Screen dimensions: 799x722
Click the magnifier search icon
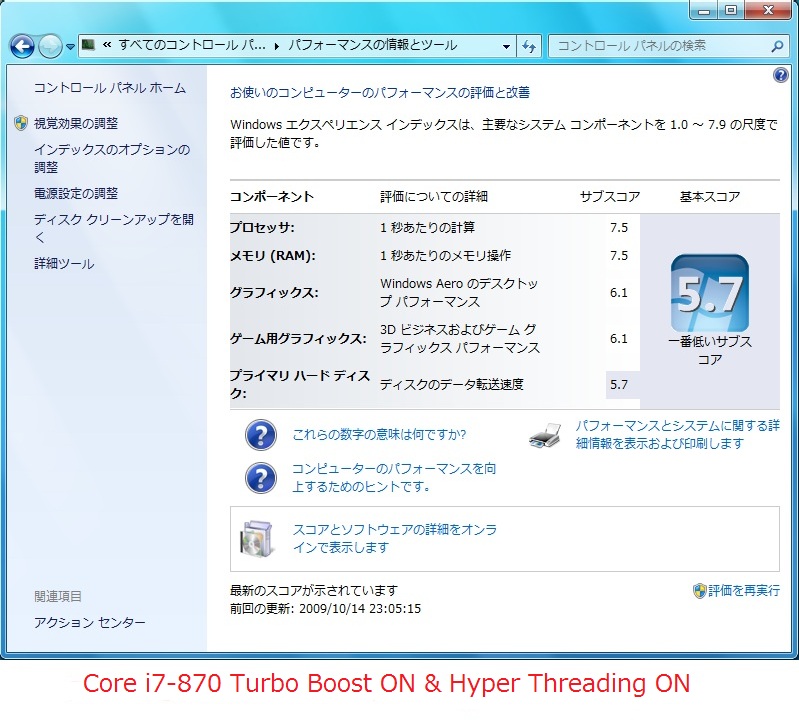pyautogui.click(x=777, y=46)
